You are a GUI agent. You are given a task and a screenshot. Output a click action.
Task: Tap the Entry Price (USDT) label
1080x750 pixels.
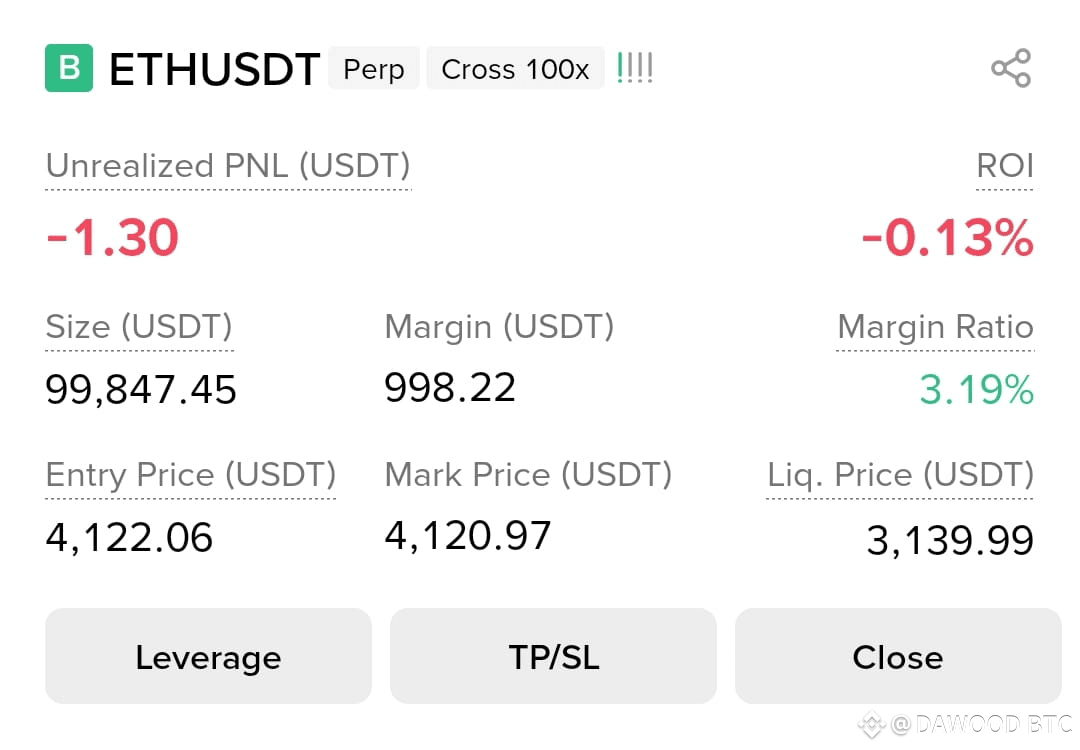191,475
